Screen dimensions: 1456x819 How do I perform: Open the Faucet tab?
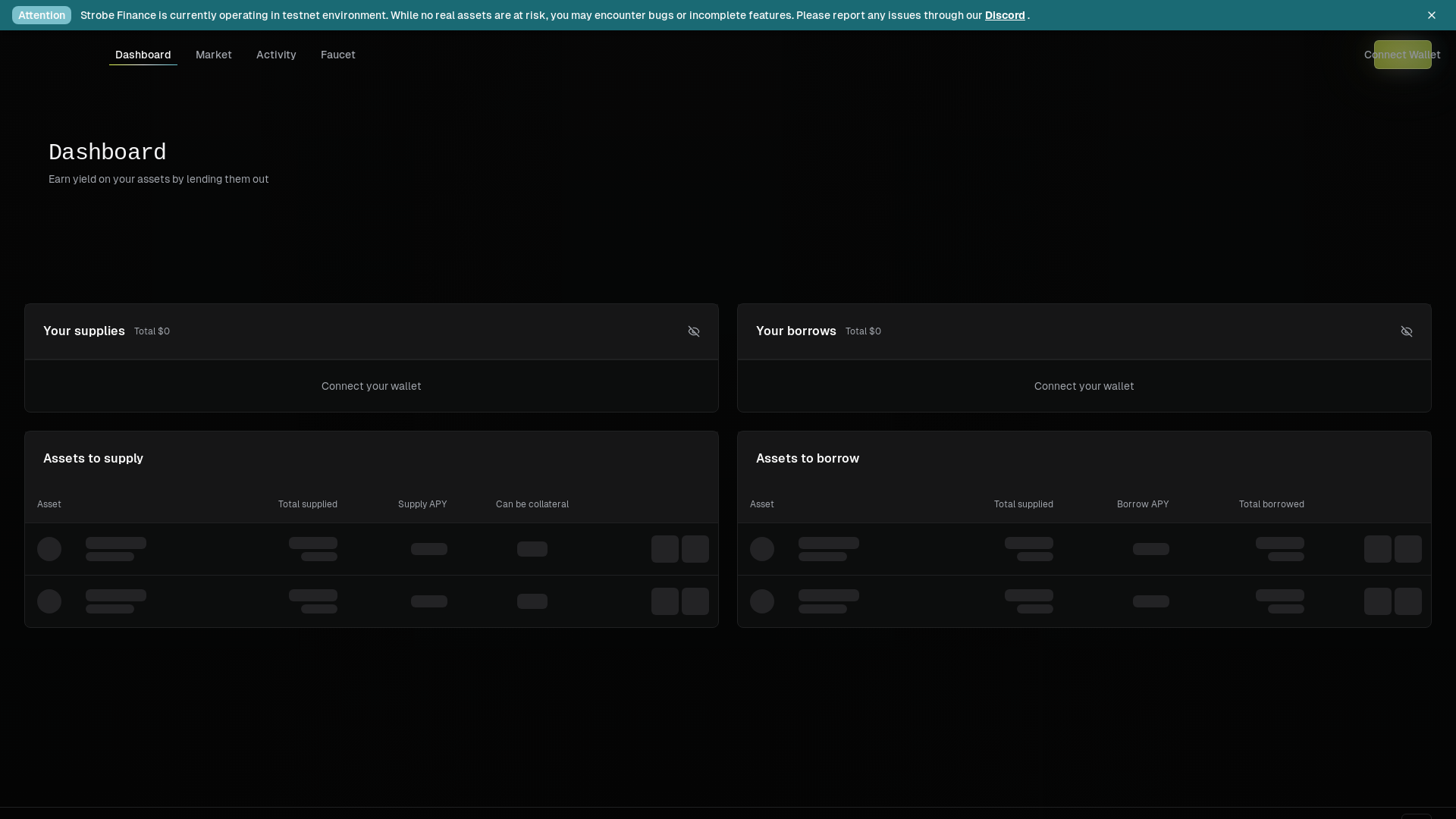click(x=338, y=55)
